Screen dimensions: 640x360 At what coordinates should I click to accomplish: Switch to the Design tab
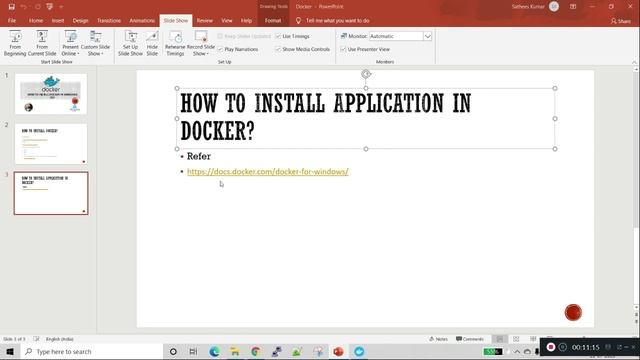pyautogui.click(x=80, y=20)
